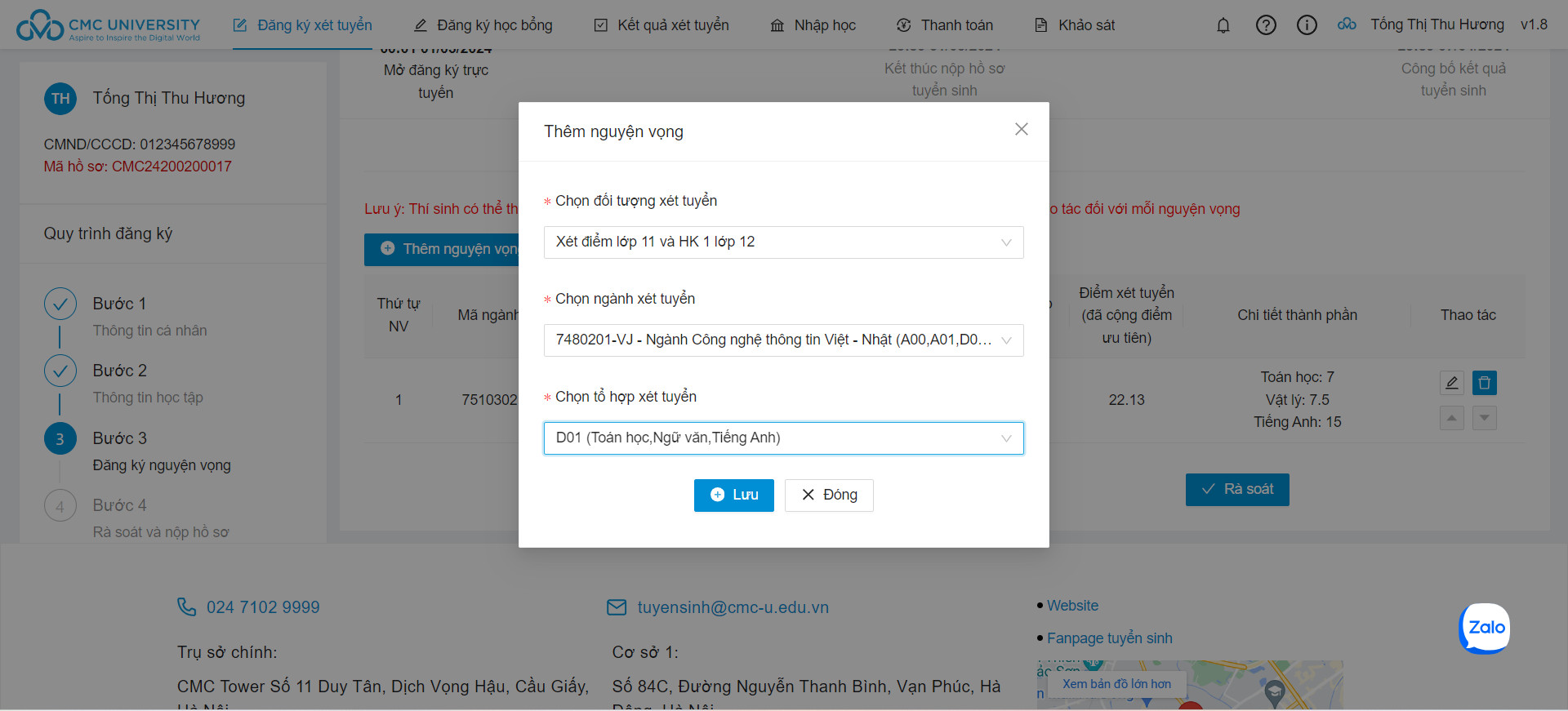Click user name Tống Thị Thu Hương in header
Viewport: 1568px width, 711px height.
click(1437, 24)
